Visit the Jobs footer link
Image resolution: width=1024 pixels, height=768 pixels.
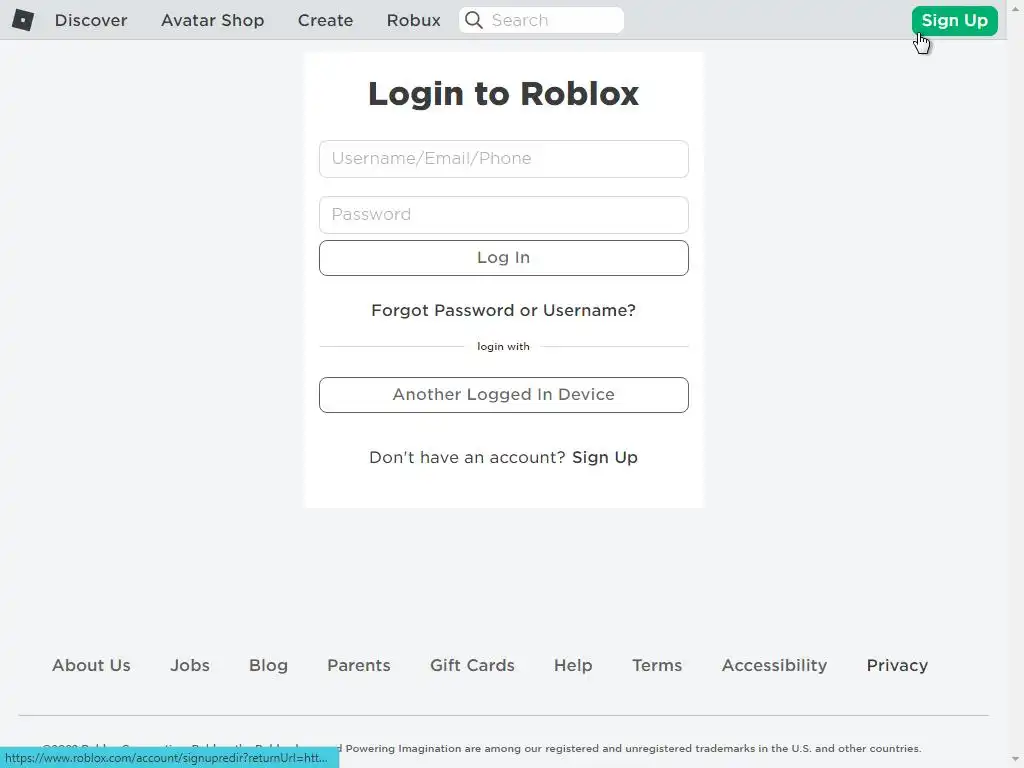[190, 665]
